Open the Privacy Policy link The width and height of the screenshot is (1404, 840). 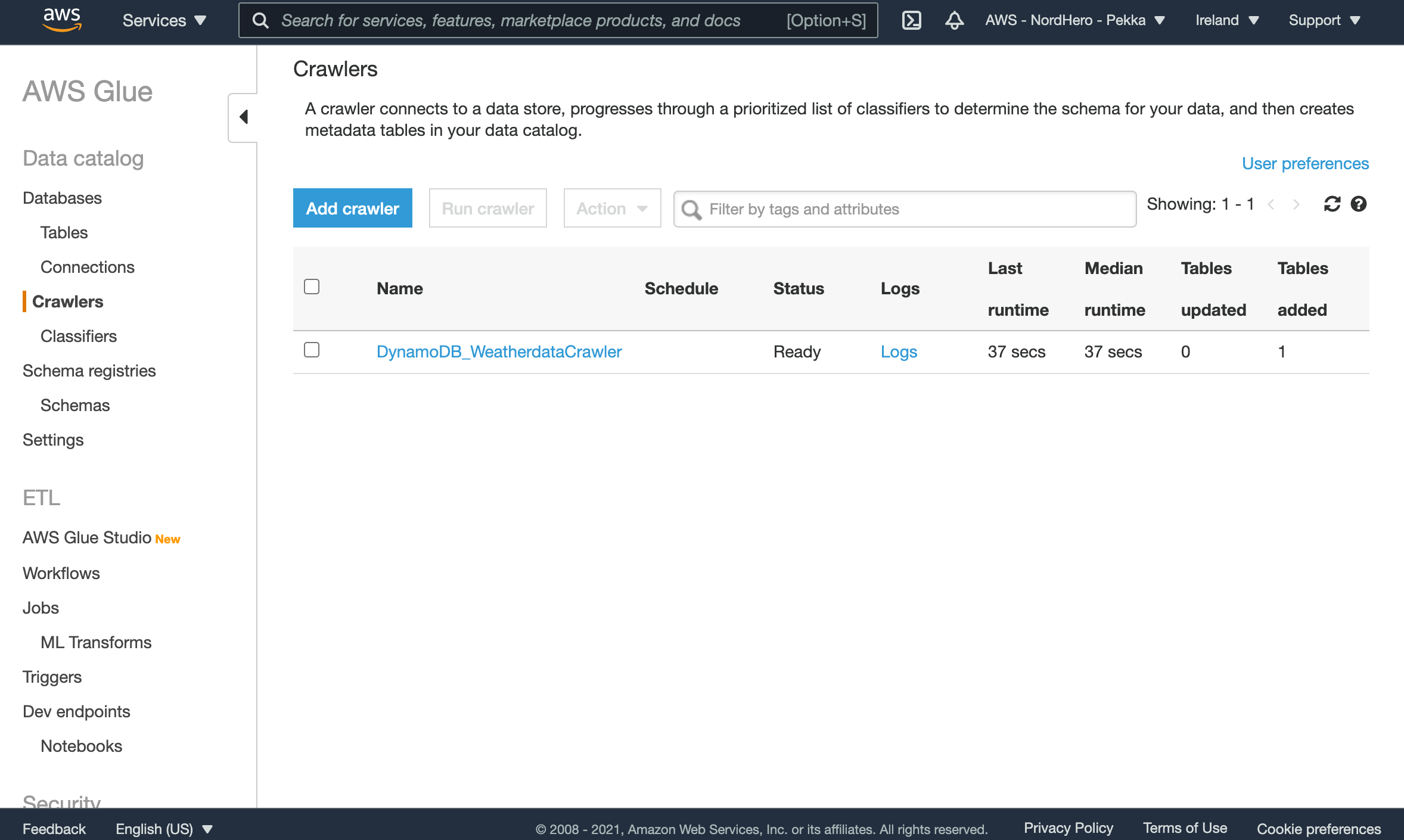pyautogui.click(x=1068, y=828)
